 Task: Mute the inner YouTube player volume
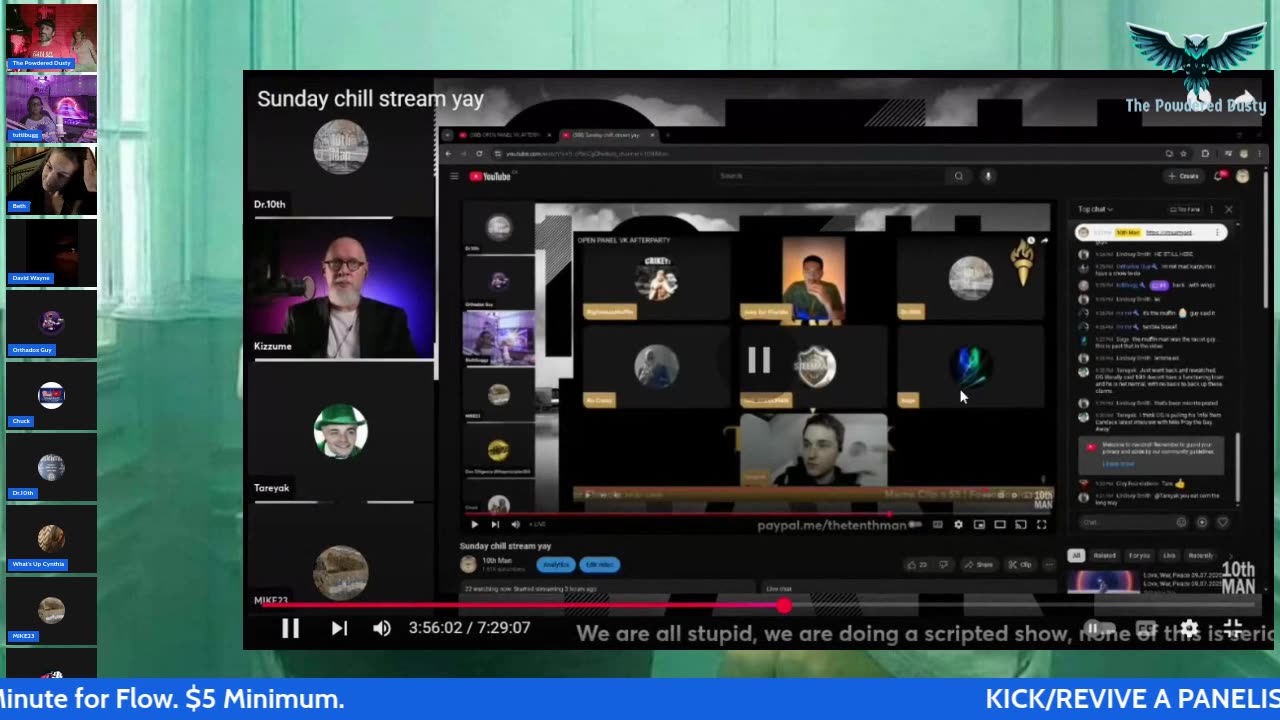515,524
